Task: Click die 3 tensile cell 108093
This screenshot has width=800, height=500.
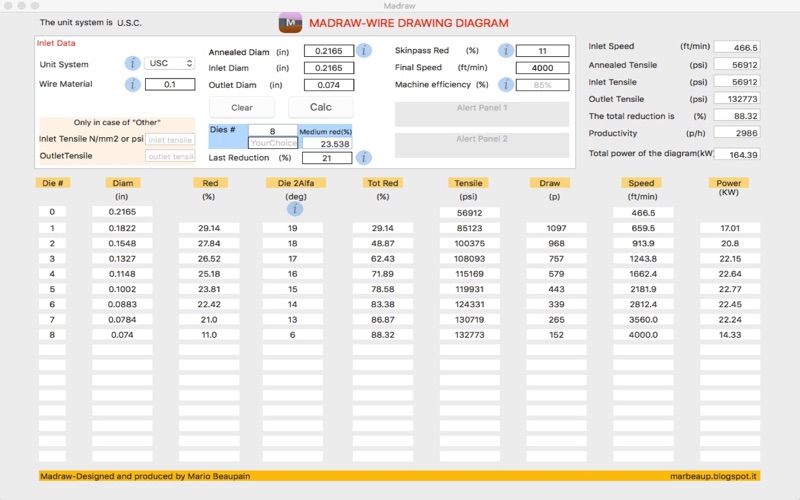Action: [470, 259]
